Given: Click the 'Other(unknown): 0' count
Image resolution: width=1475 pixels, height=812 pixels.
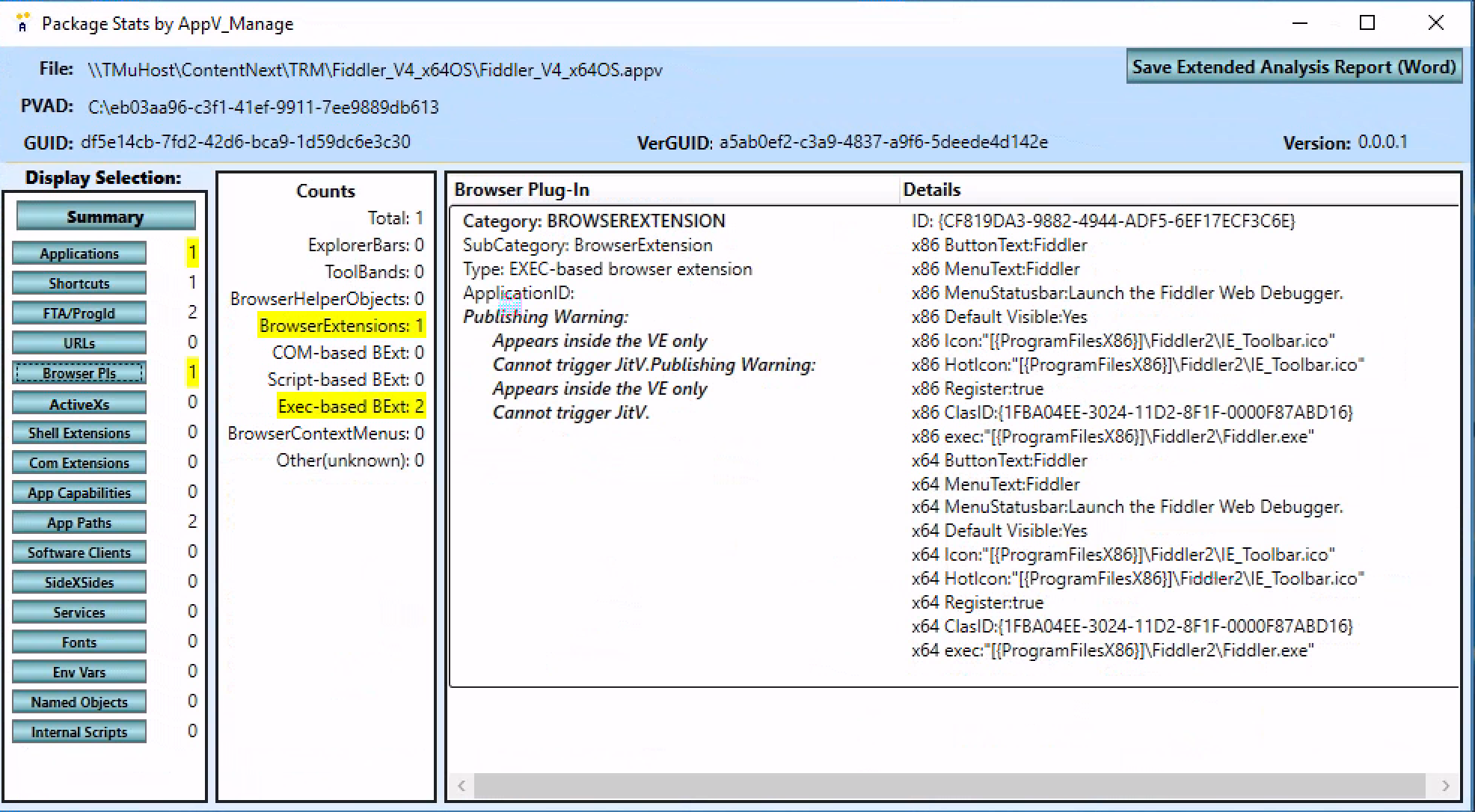Looking at the screenshot, I should [x=350, y=461].
